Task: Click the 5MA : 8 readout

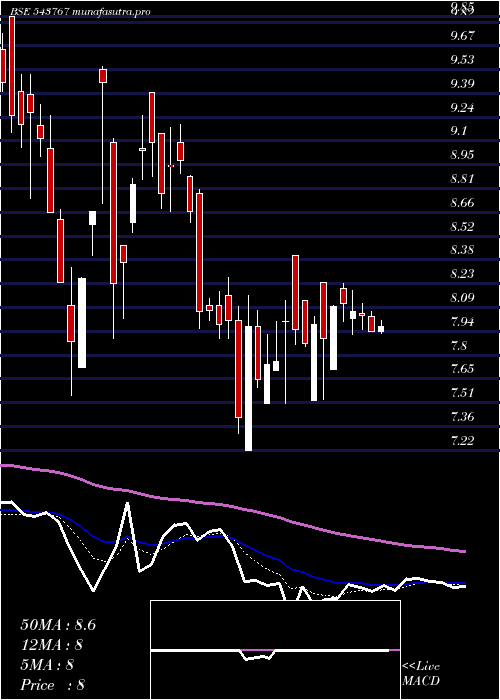Action: click(x=47, y=665)
